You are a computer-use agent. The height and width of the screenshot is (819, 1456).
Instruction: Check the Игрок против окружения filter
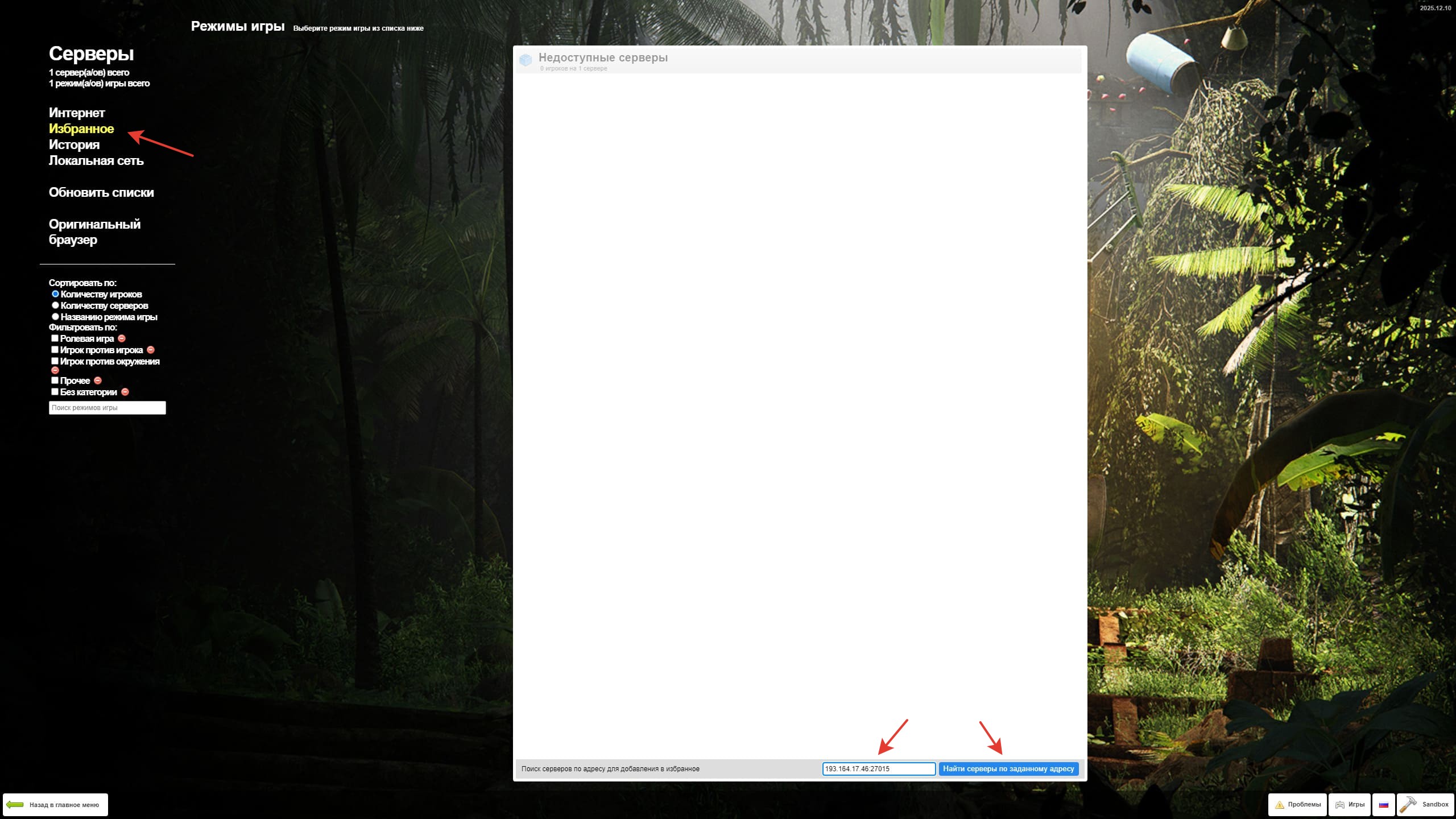tap(55, 361)
